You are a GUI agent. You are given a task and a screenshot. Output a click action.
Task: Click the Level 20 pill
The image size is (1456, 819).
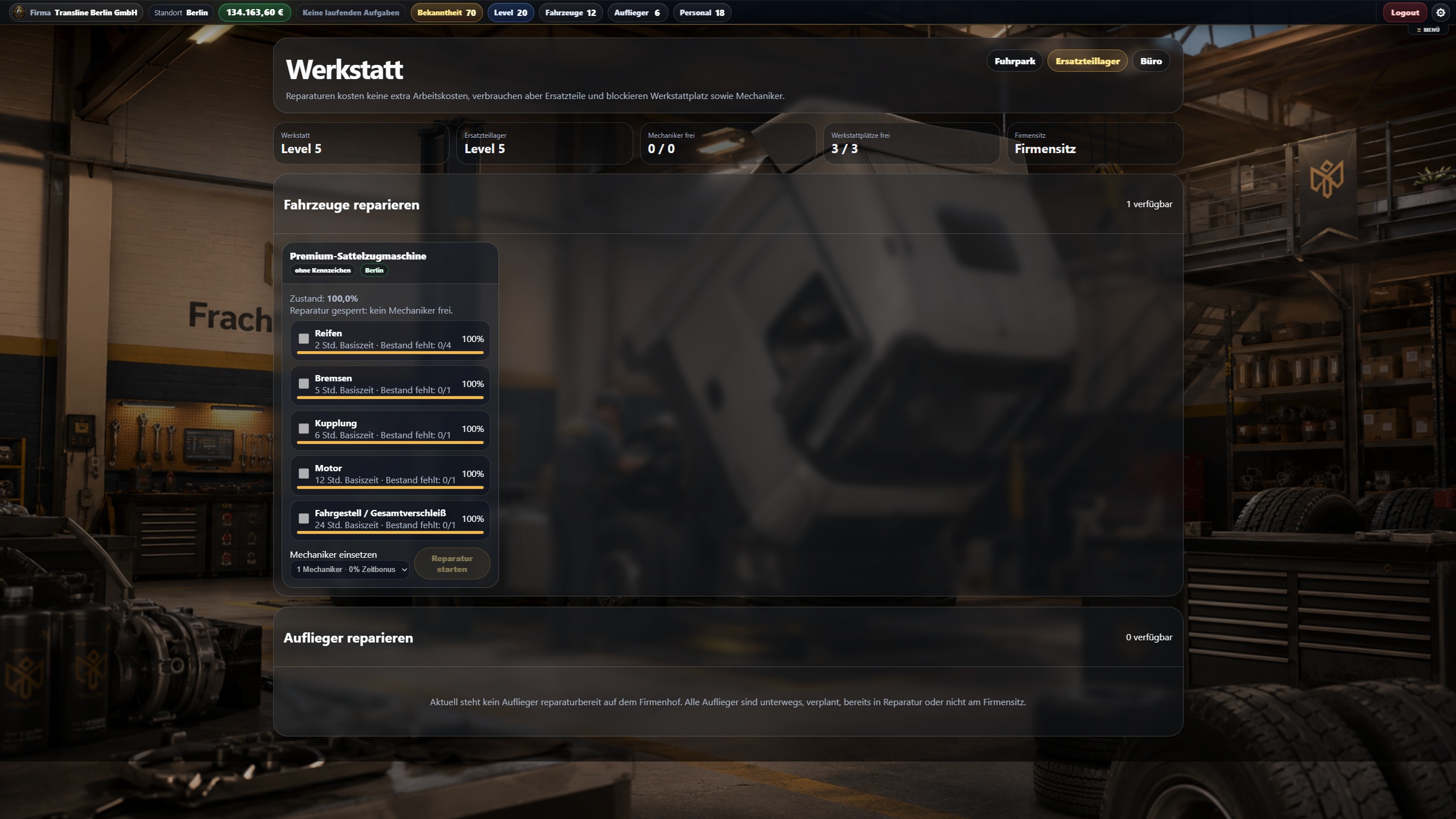point(510,13)
